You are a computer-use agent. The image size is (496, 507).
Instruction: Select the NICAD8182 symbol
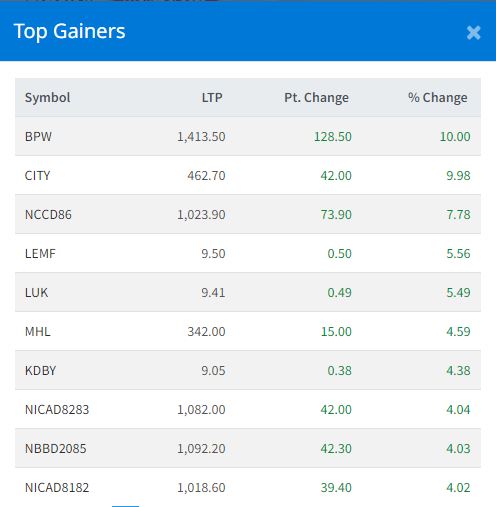(57, 488)
